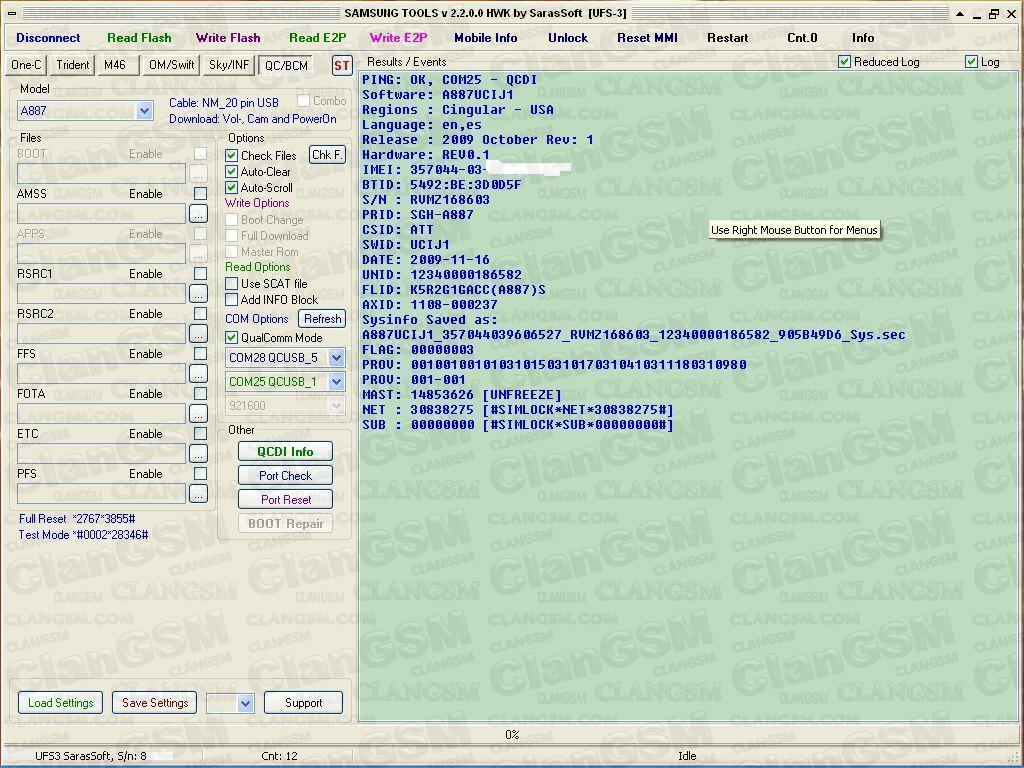Click the PFS file path field
The image size is (1024, 768).
point(101,494)
